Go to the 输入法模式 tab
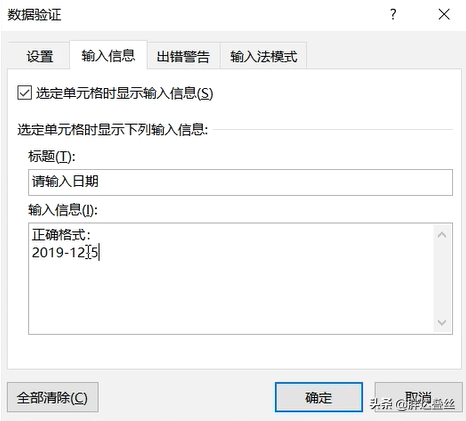Screen dimensions: 466x421 point(263,56)
